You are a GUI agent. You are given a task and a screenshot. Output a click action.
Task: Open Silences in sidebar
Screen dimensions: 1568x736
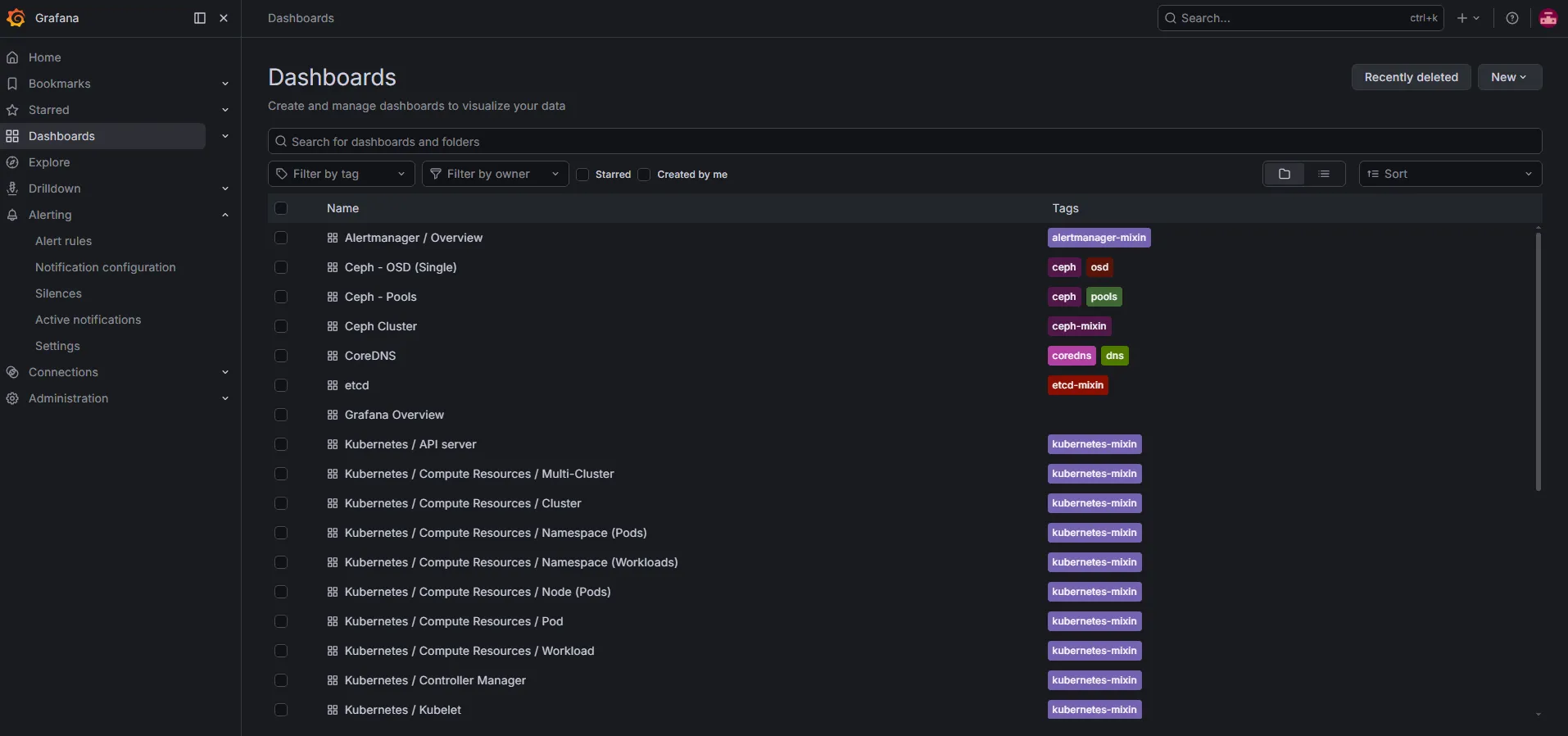[58, 293]
